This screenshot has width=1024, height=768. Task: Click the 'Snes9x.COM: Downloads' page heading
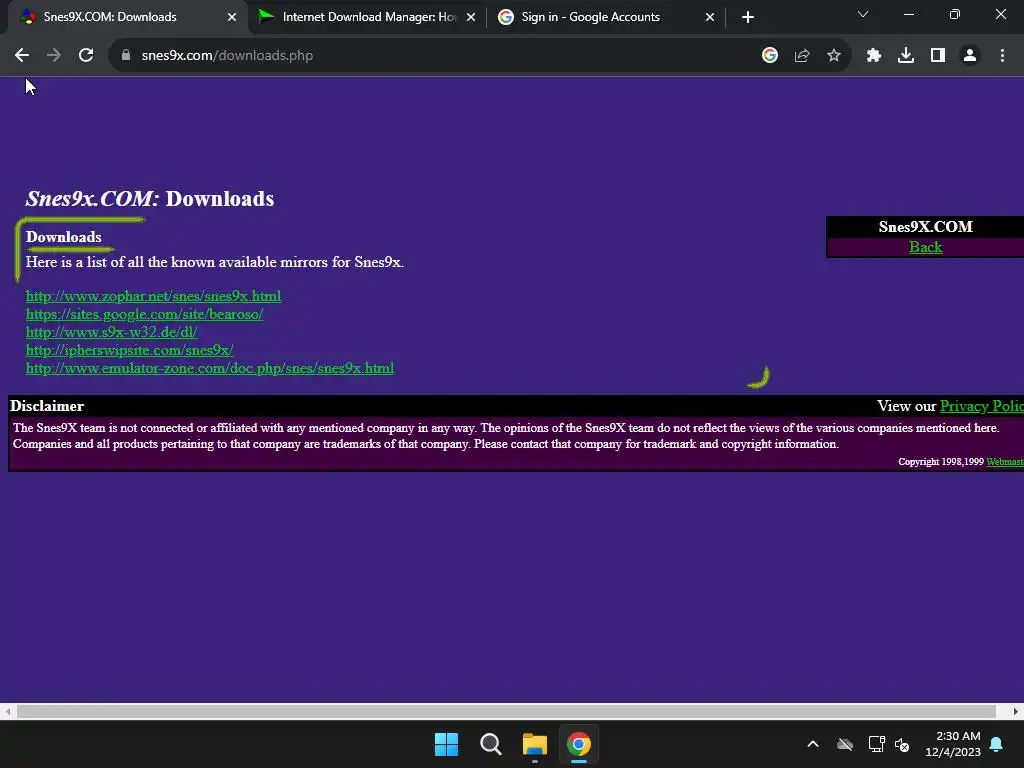[x=150, y=199]
